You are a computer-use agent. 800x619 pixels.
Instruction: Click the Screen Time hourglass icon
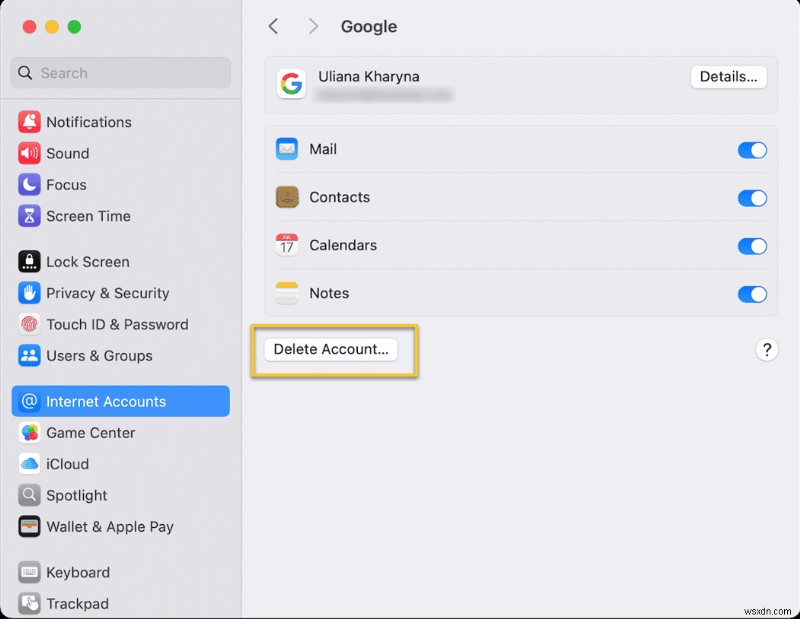tap(29, 216)
